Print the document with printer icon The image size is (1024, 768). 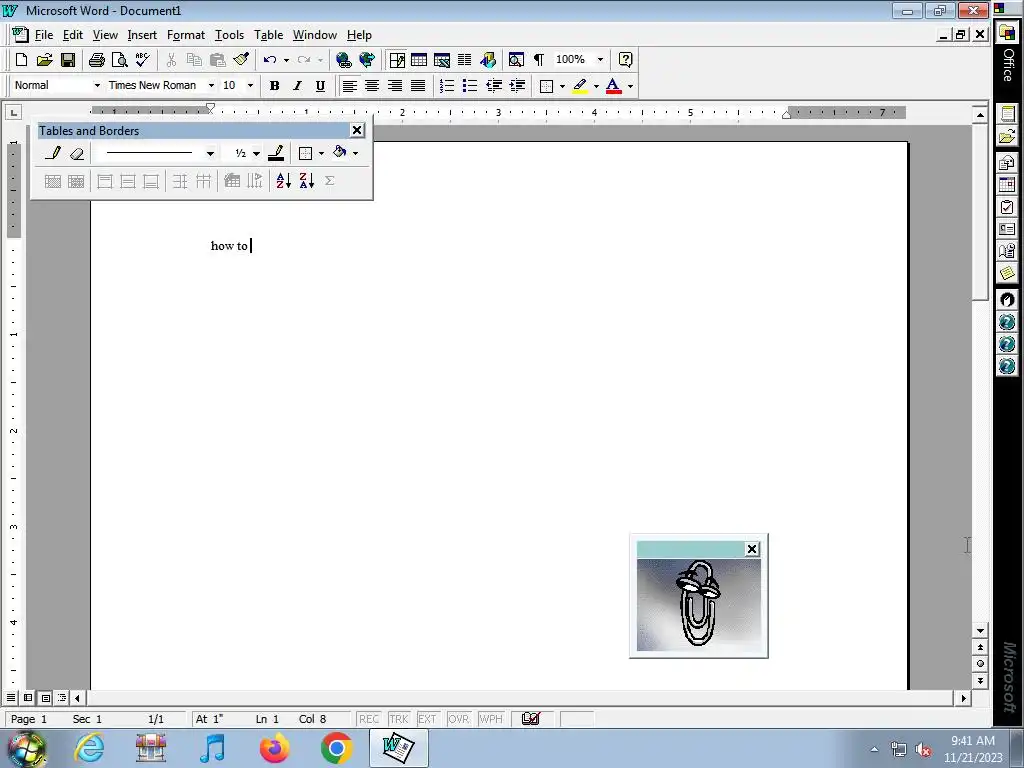pos(97,60)
